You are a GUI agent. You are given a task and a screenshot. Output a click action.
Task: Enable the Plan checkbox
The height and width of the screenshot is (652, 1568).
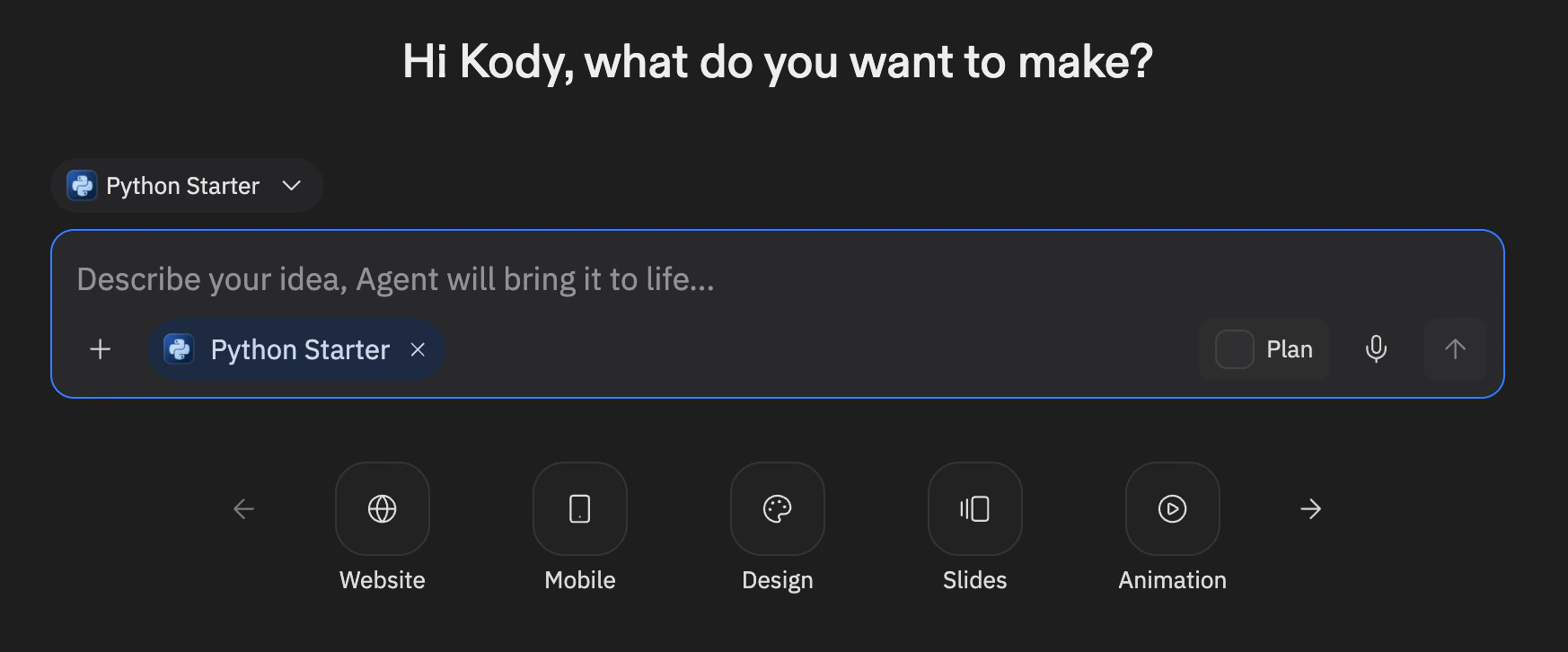[1234, 349]
